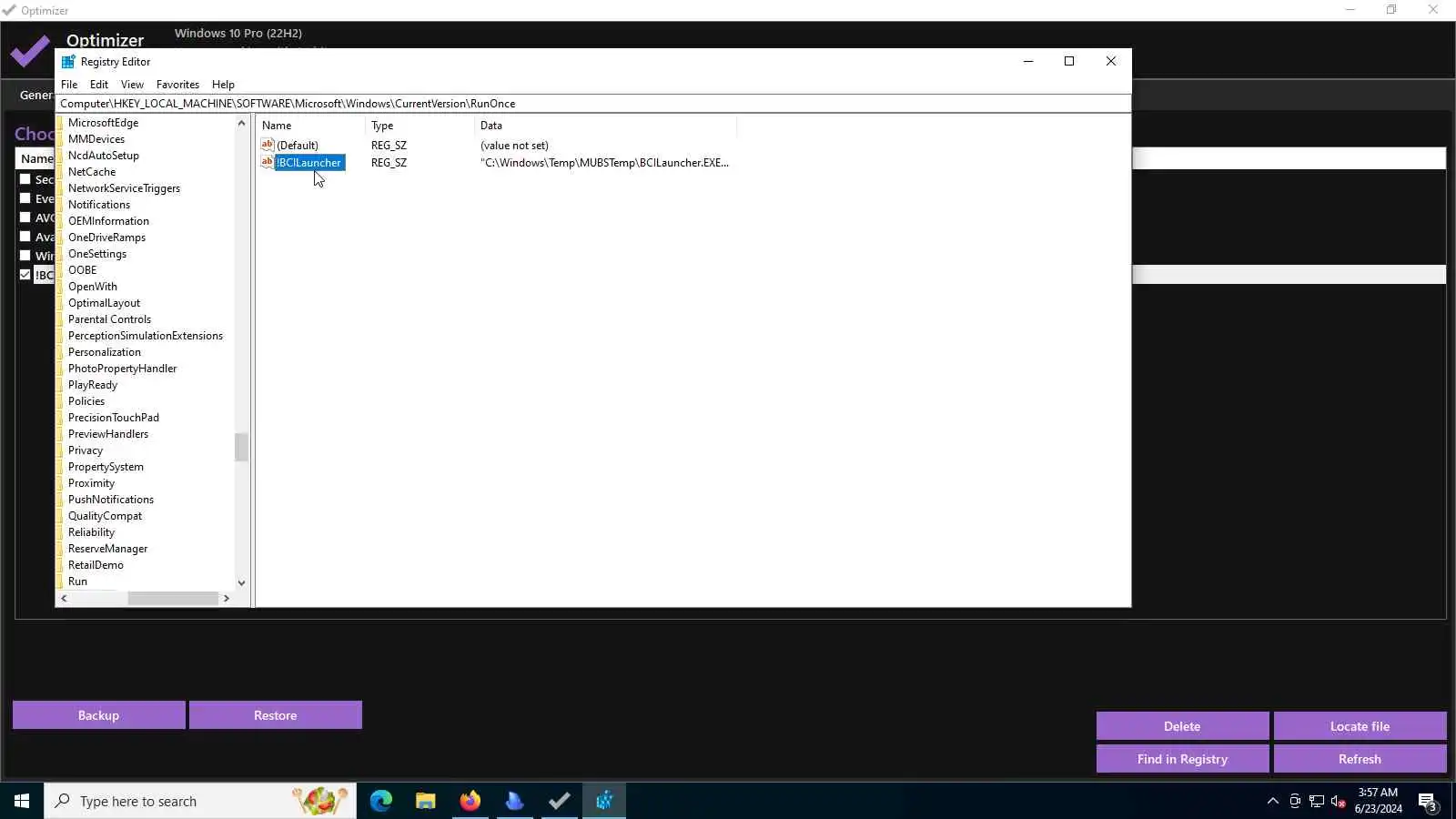This screenshot has width=1456, height=819.
Task: Select the RetailDemo key
Action: click(x=96, y=565)
